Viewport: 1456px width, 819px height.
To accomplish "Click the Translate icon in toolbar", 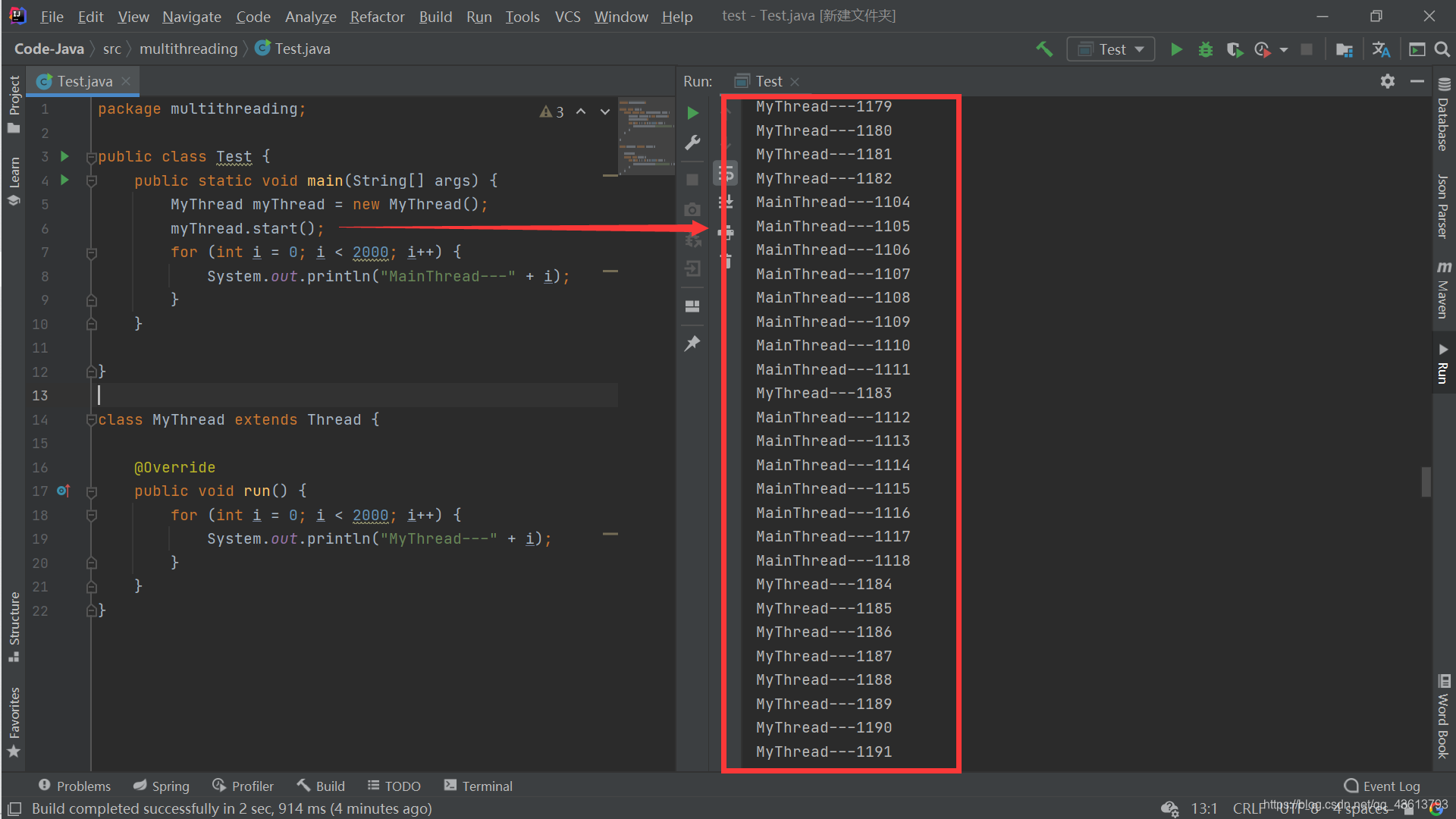I will pos(1381,49).
